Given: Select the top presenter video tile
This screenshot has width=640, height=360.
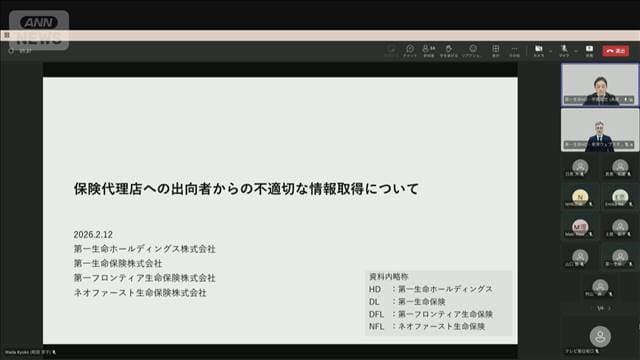Looking at the screenshot, I should click(x=600, y=85).
